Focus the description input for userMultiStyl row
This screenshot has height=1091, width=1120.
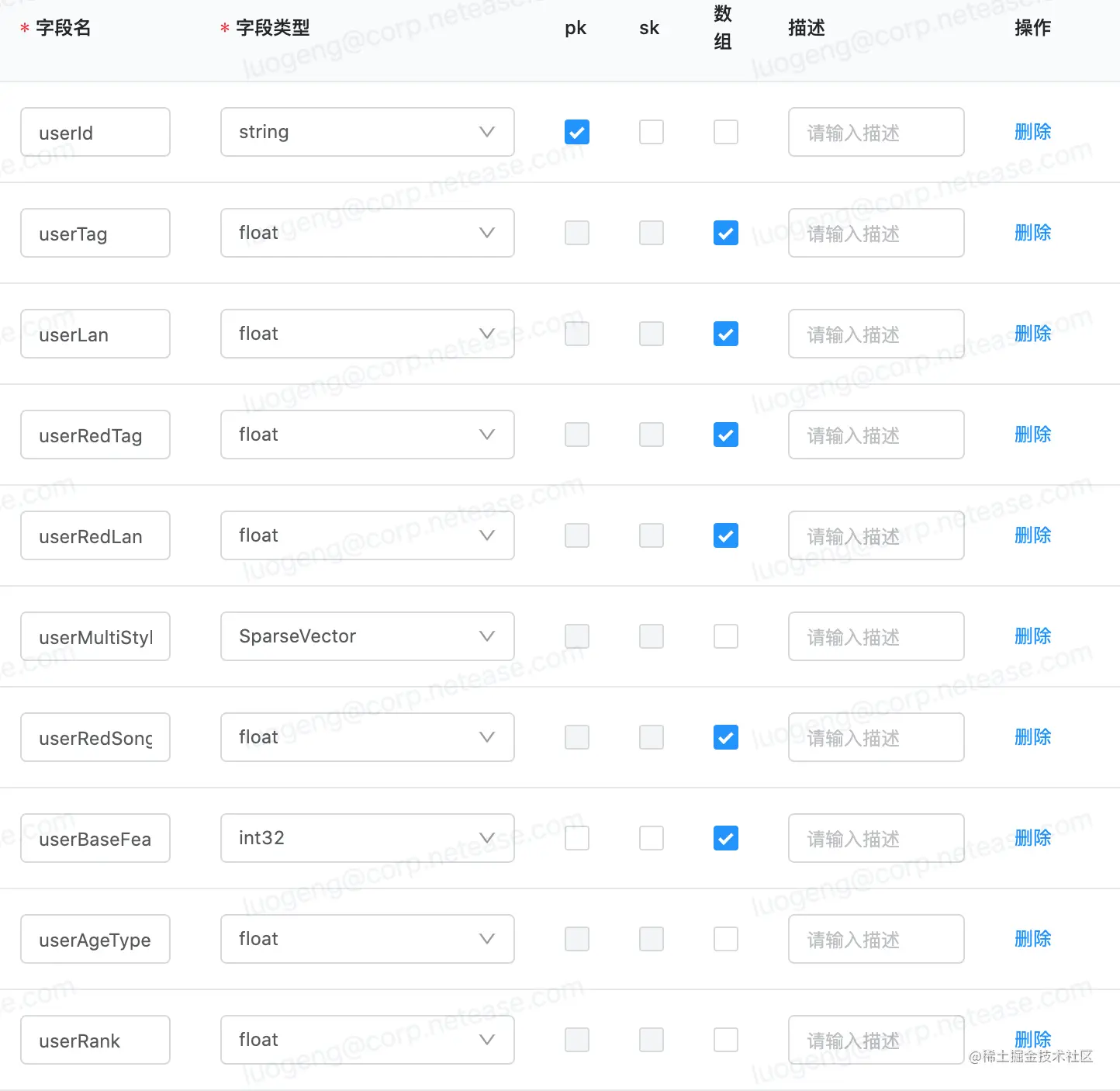(876, 636)
